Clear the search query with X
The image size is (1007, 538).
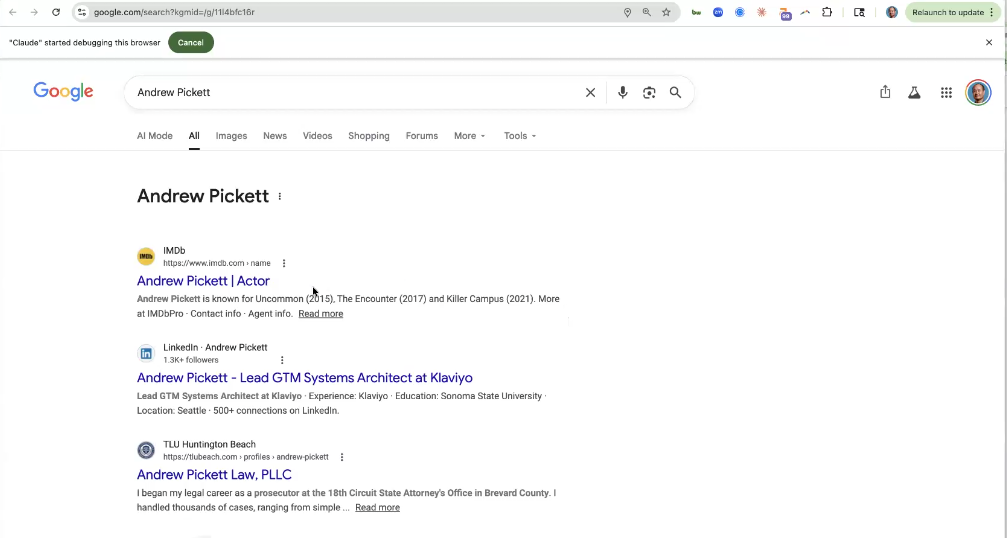(590, 92)
